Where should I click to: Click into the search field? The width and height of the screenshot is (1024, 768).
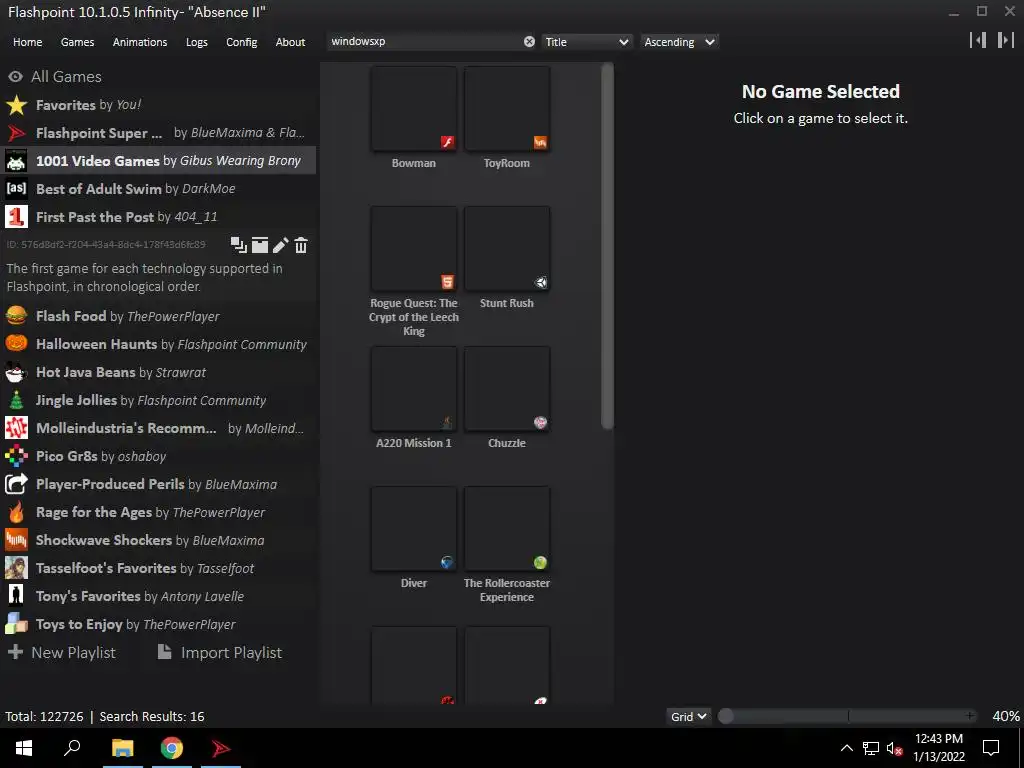[425, 42]
